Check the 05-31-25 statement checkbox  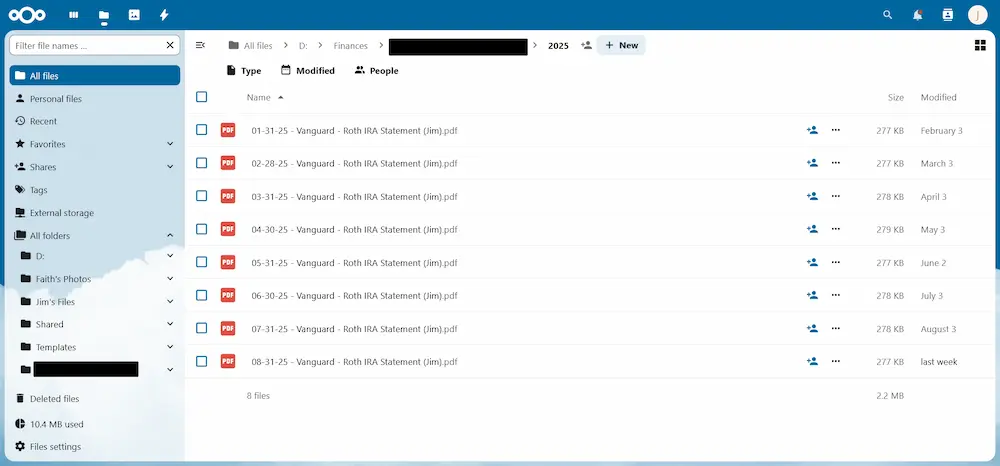coord(202,262)
